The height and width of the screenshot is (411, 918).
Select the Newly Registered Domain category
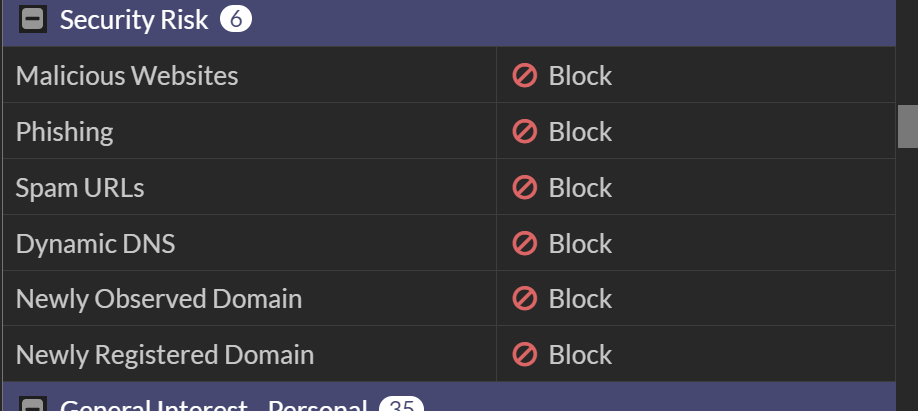click(x=165, y=355)
